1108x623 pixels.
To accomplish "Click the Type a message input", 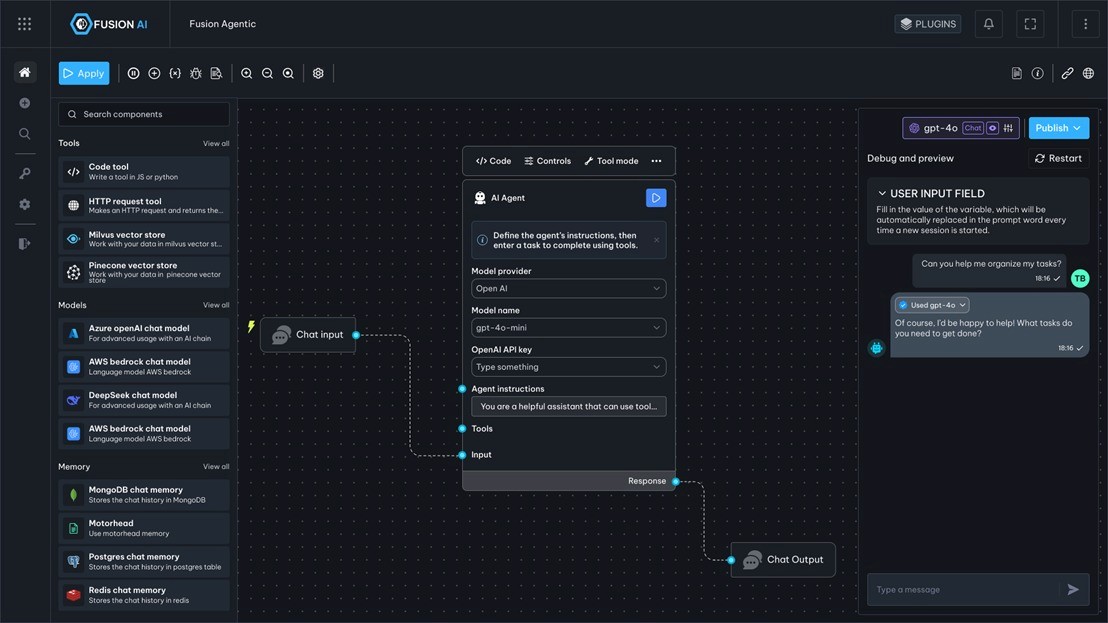I will pyautogui.click(x=965, y=590).
